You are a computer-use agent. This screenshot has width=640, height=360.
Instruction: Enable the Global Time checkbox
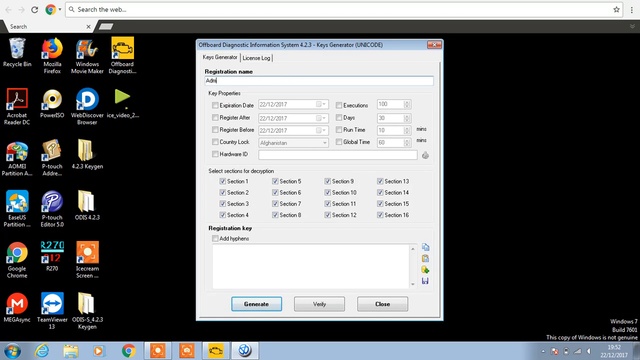339,142
